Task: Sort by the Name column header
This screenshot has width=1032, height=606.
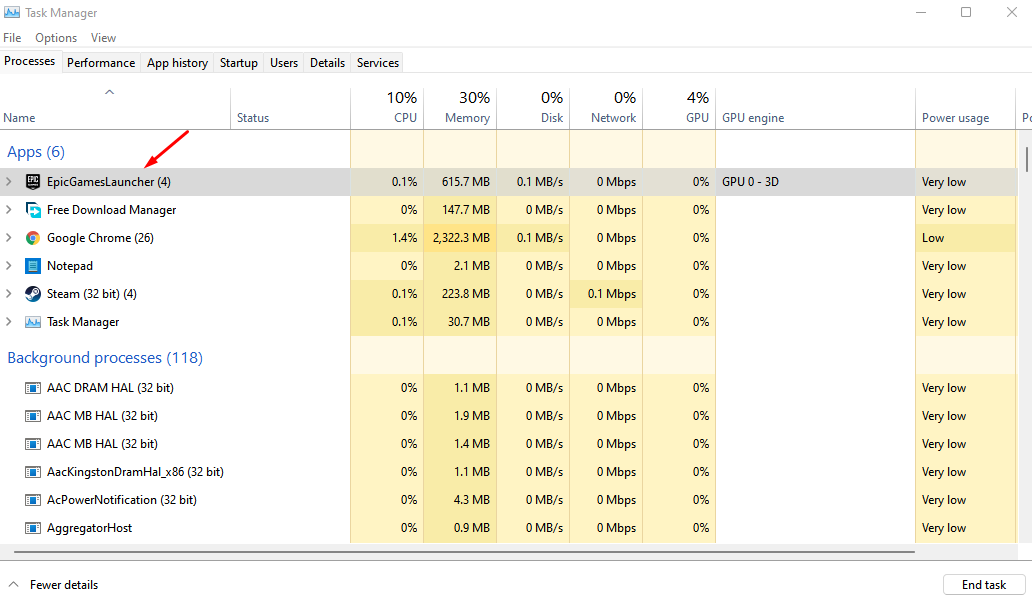Action: [x=115, y=109]
